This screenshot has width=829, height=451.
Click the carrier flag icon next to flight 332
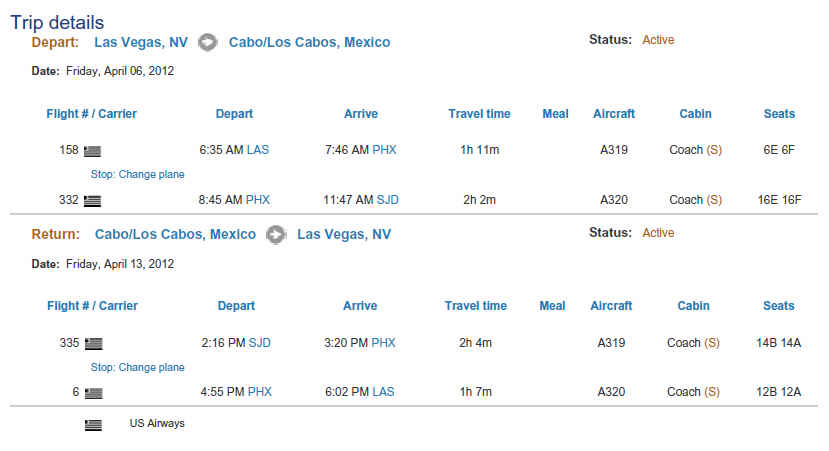92,201
